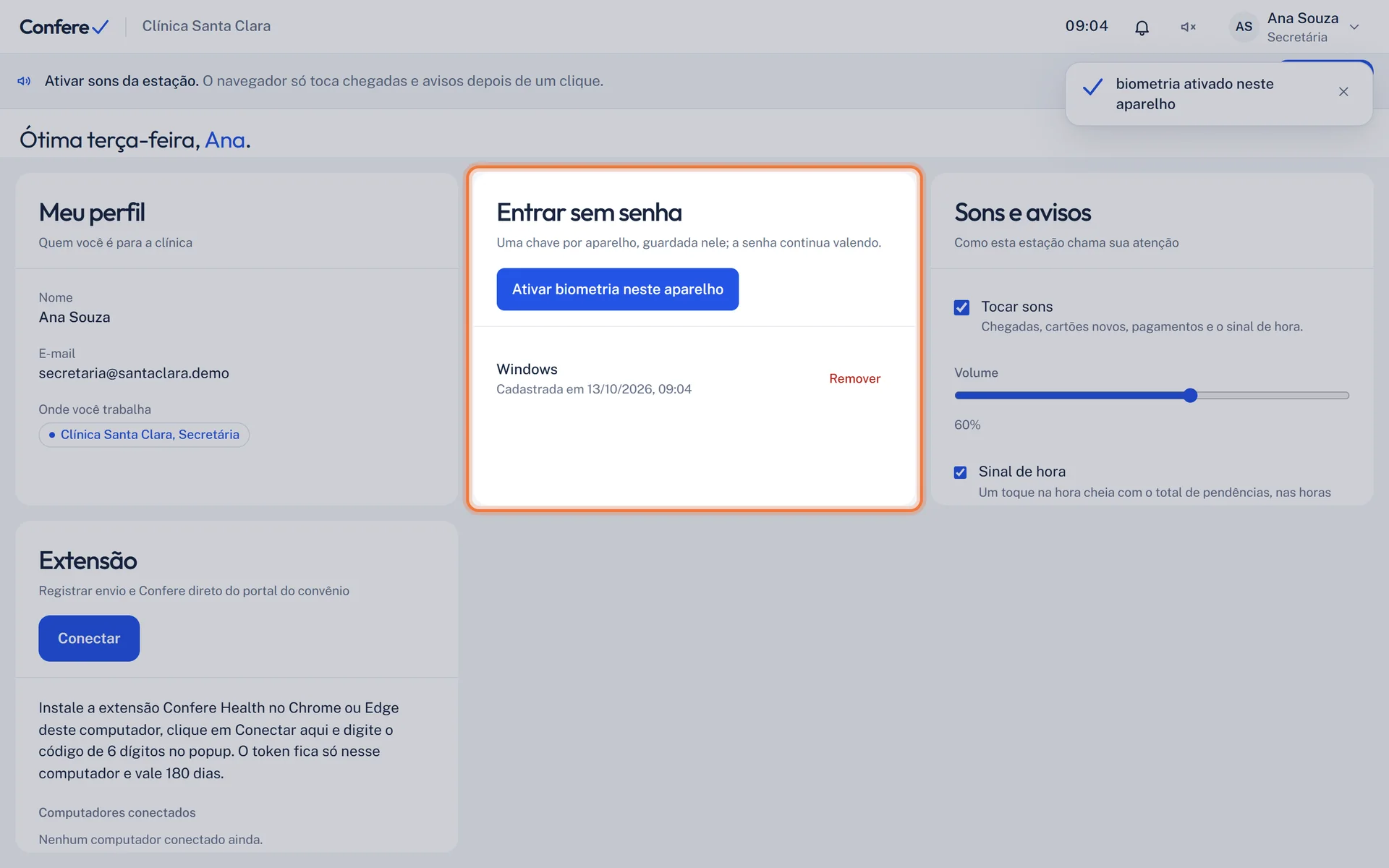Click the AS avatar circle

click(1244, 27)
